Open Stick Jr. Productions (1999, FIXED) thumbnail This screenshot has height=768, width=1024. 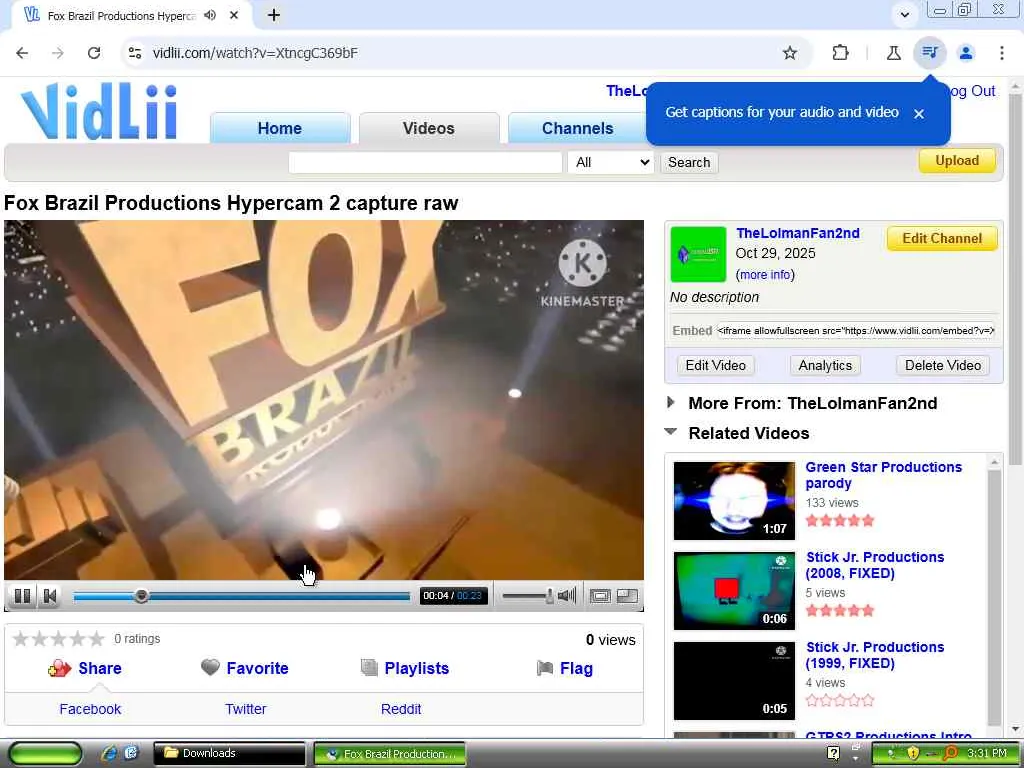point(734,680)
